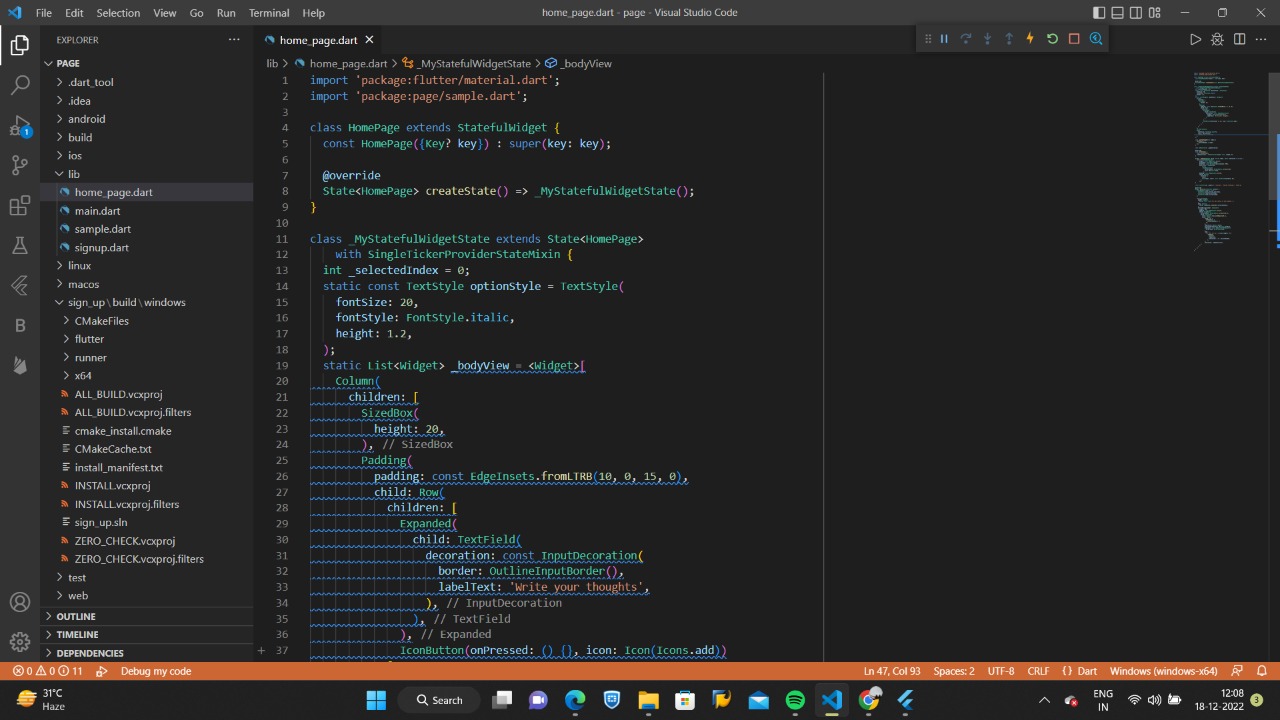Open main.dart in the explorer
Screen dimensions: 1280x720
pyautogui.click(x=97, y=211)
